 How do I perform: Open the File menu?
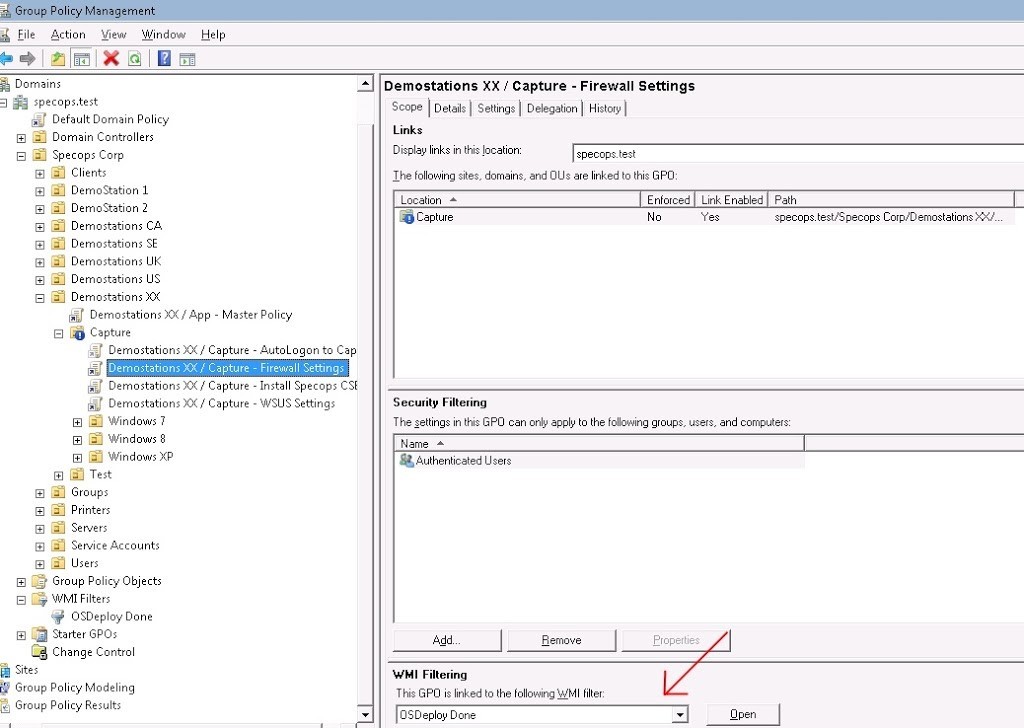[x=26, y=35]
